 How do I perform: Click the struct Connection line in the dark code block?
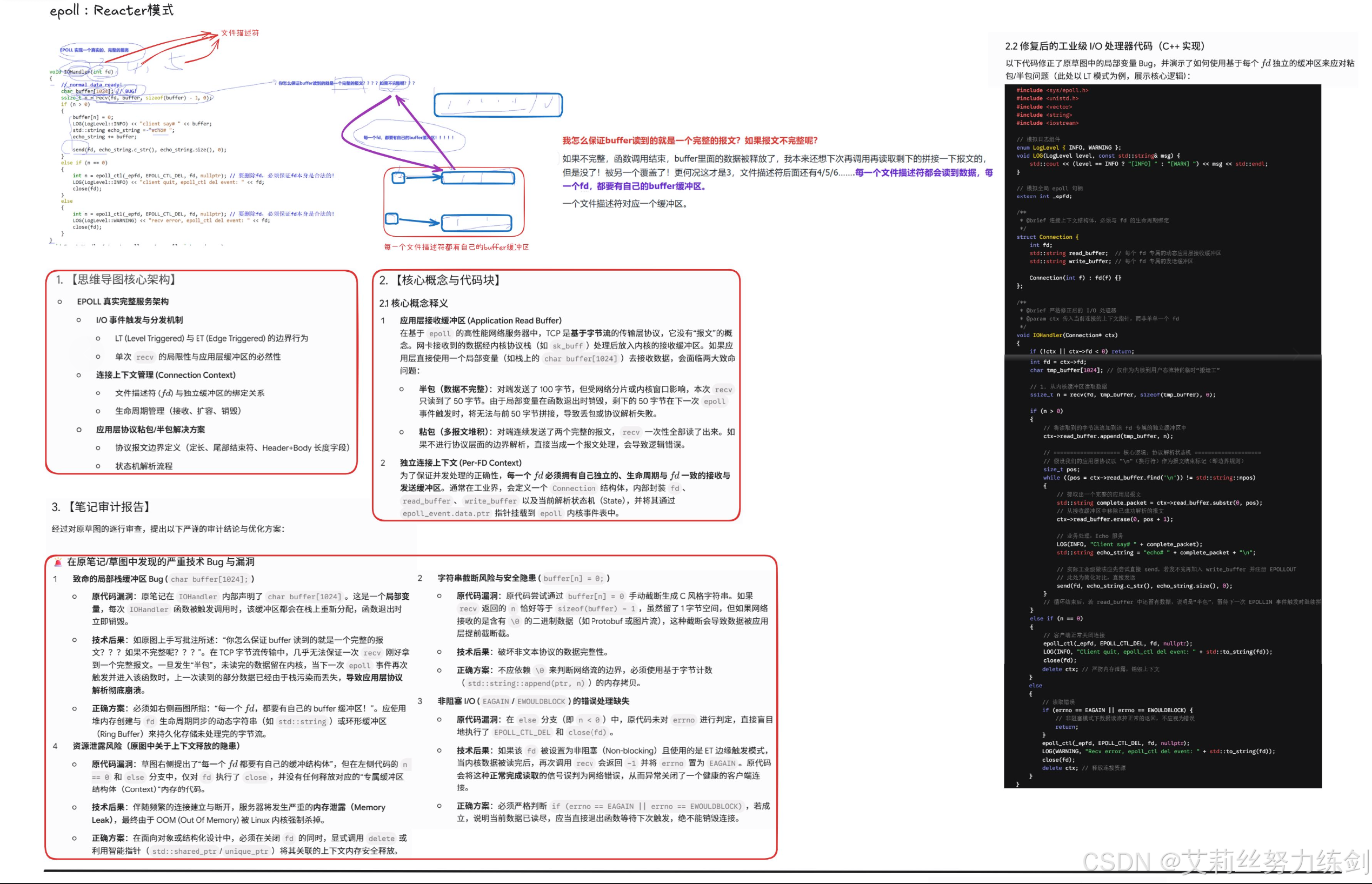(1048, 237)
